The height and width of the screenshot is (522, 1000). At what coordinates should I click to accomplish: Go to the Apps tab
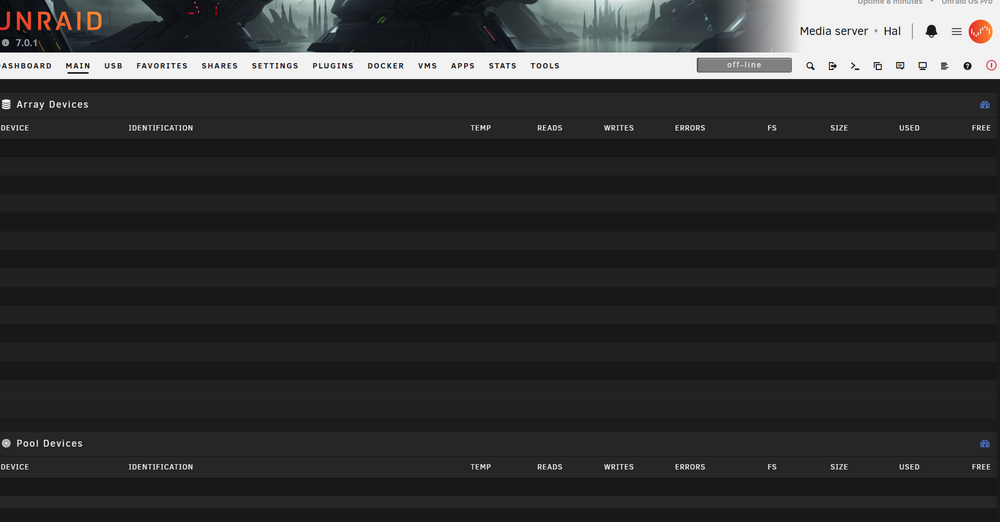pyautogui.click(x=463, y=66)
